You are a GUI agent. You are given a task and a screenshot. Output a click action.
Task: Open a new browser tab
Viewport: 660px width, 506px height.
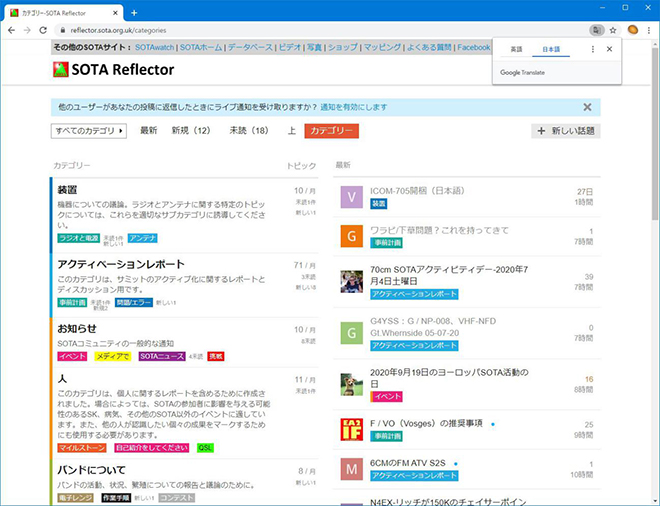(x=134, y=13)
